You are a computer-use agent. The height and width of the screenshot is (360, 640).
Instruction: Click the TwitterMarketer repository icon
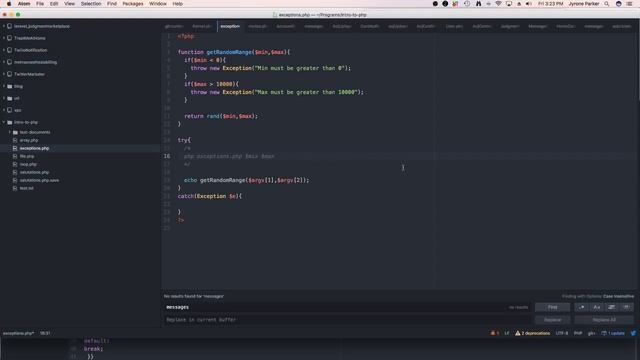tap(9, 74)
